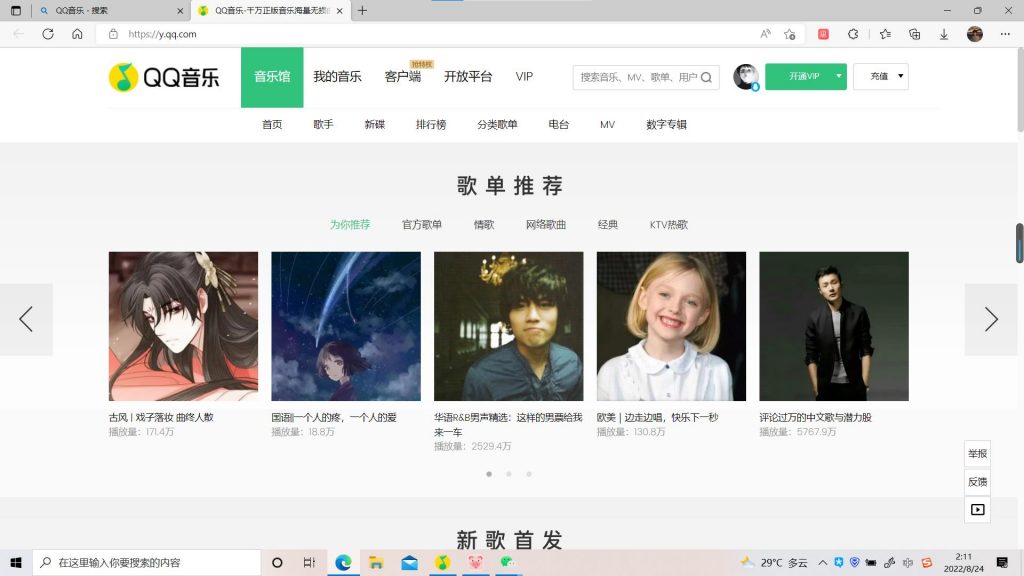1024x576 pixels.
Task: Expand the 开通VIP dropdown arrow
Action: pyautogui.click(x=839, y=76)
